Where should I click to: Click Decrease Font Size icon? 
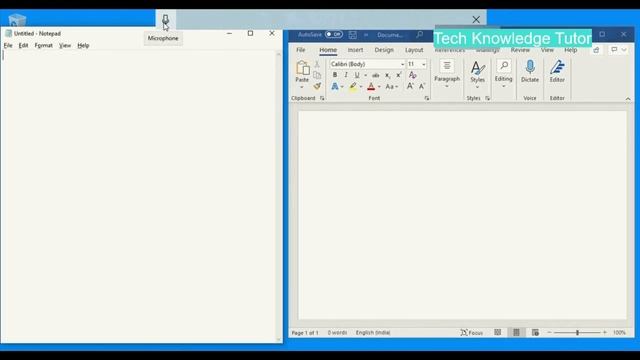(422, 86)
